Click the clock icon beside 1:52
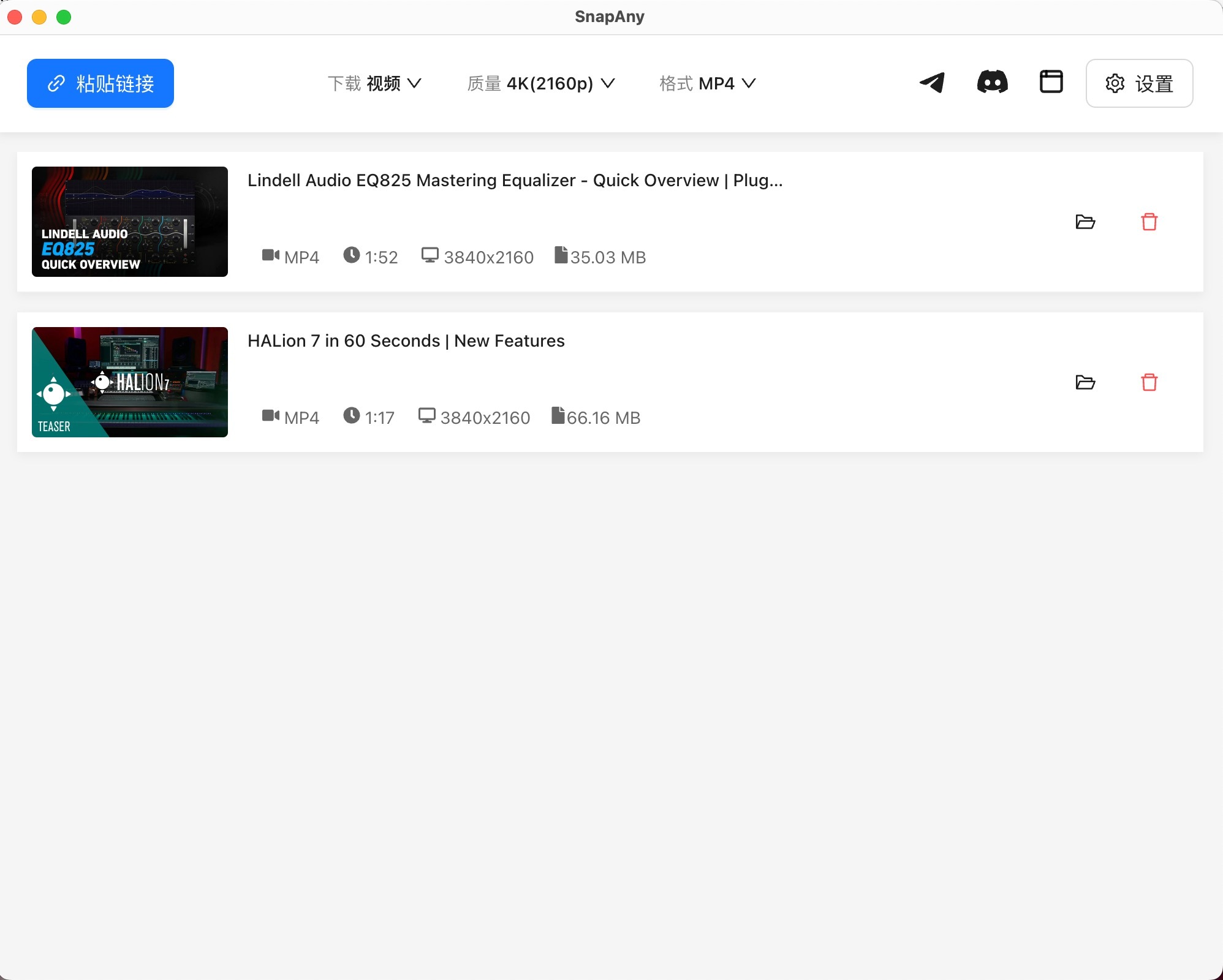 coord(352,255)
